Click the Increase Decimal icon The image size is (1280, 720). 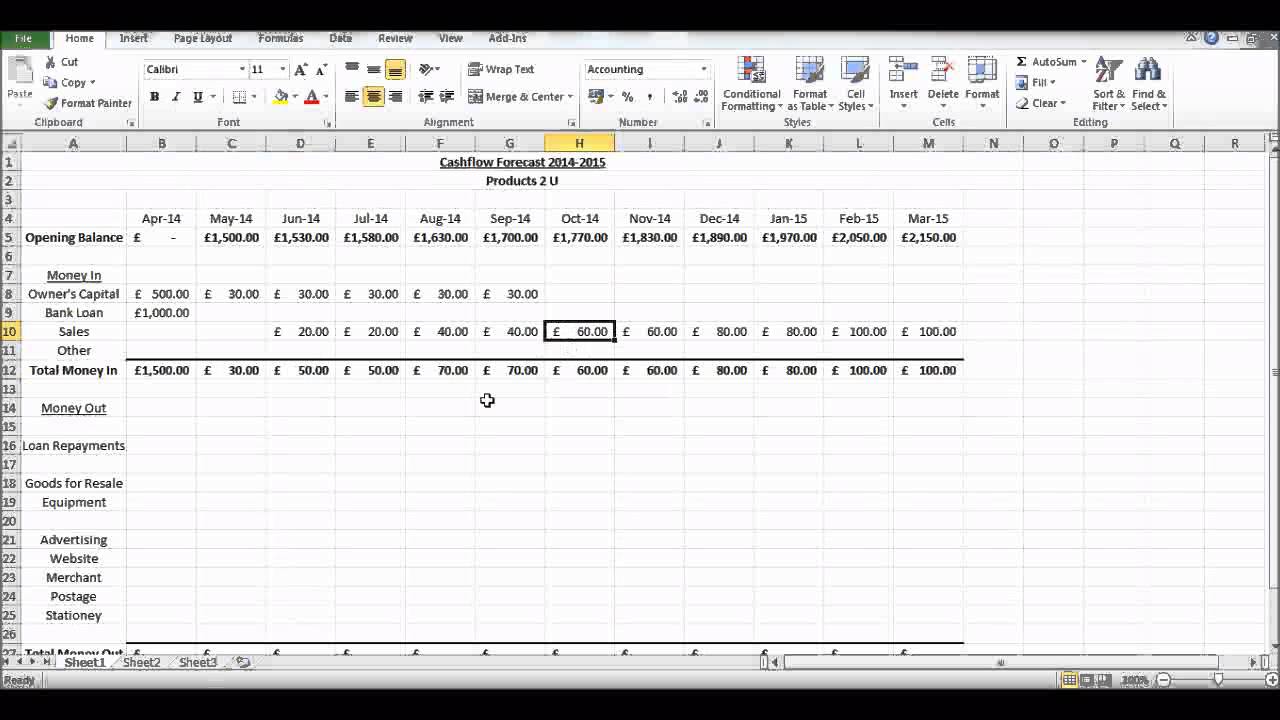tap(678, 96)
